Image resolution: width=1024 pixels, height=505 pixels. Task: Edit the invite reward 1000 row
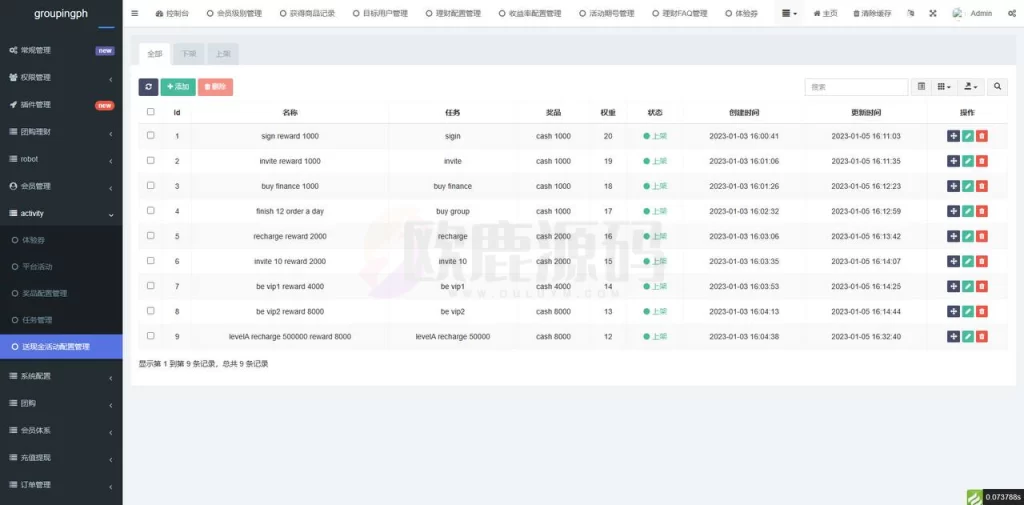(x=968, y=161)
